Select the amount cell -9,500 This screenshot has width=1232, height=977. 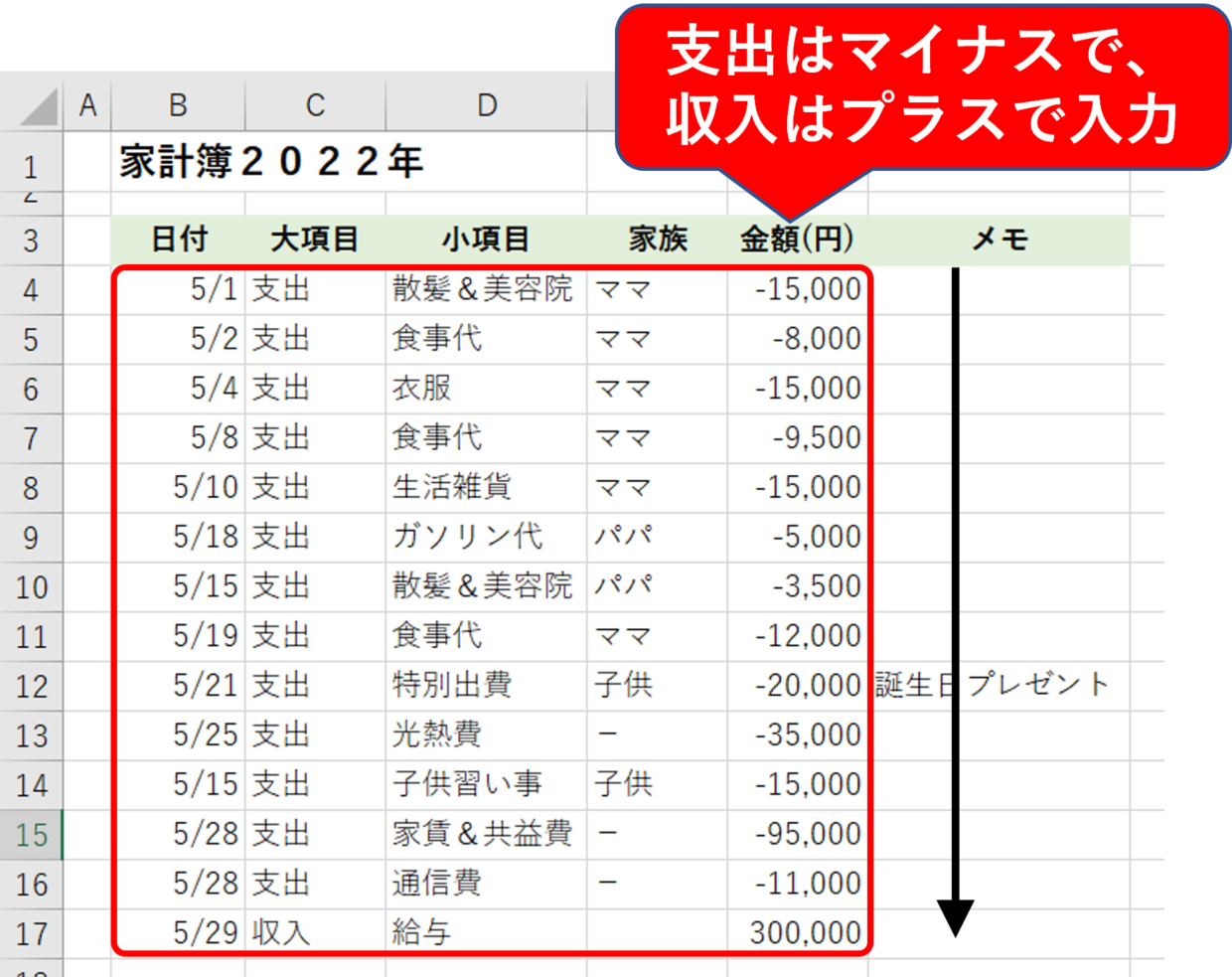pos(797,438)
